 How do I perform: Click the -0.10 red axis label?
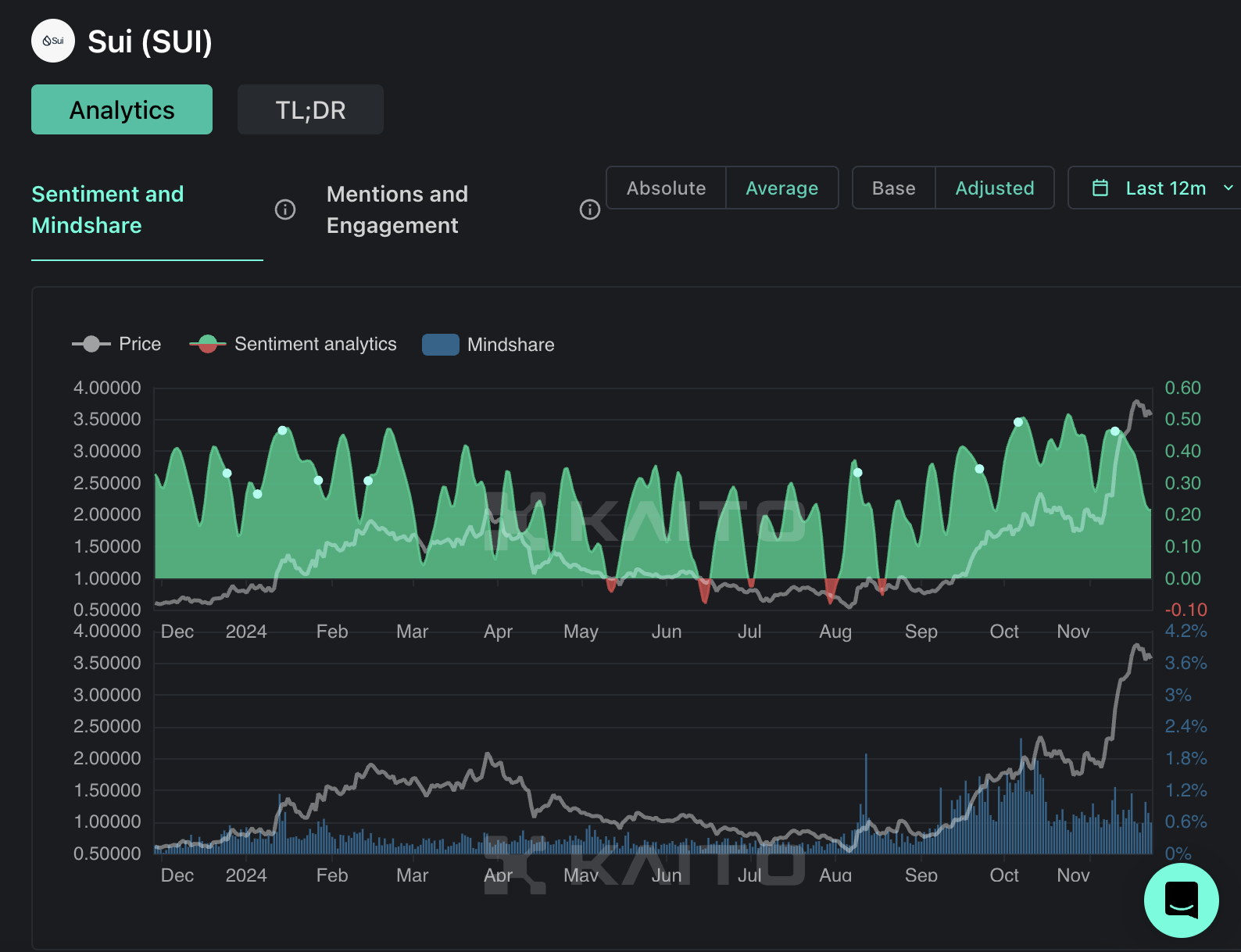pos(1186,610)
